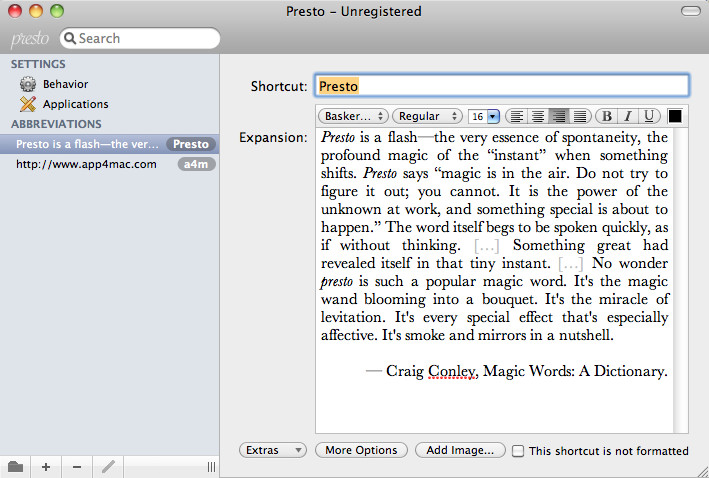Viewport: 709px width, 478px height.
Task: Click the center text alignment icon
Action: click(x=537, y=116)
